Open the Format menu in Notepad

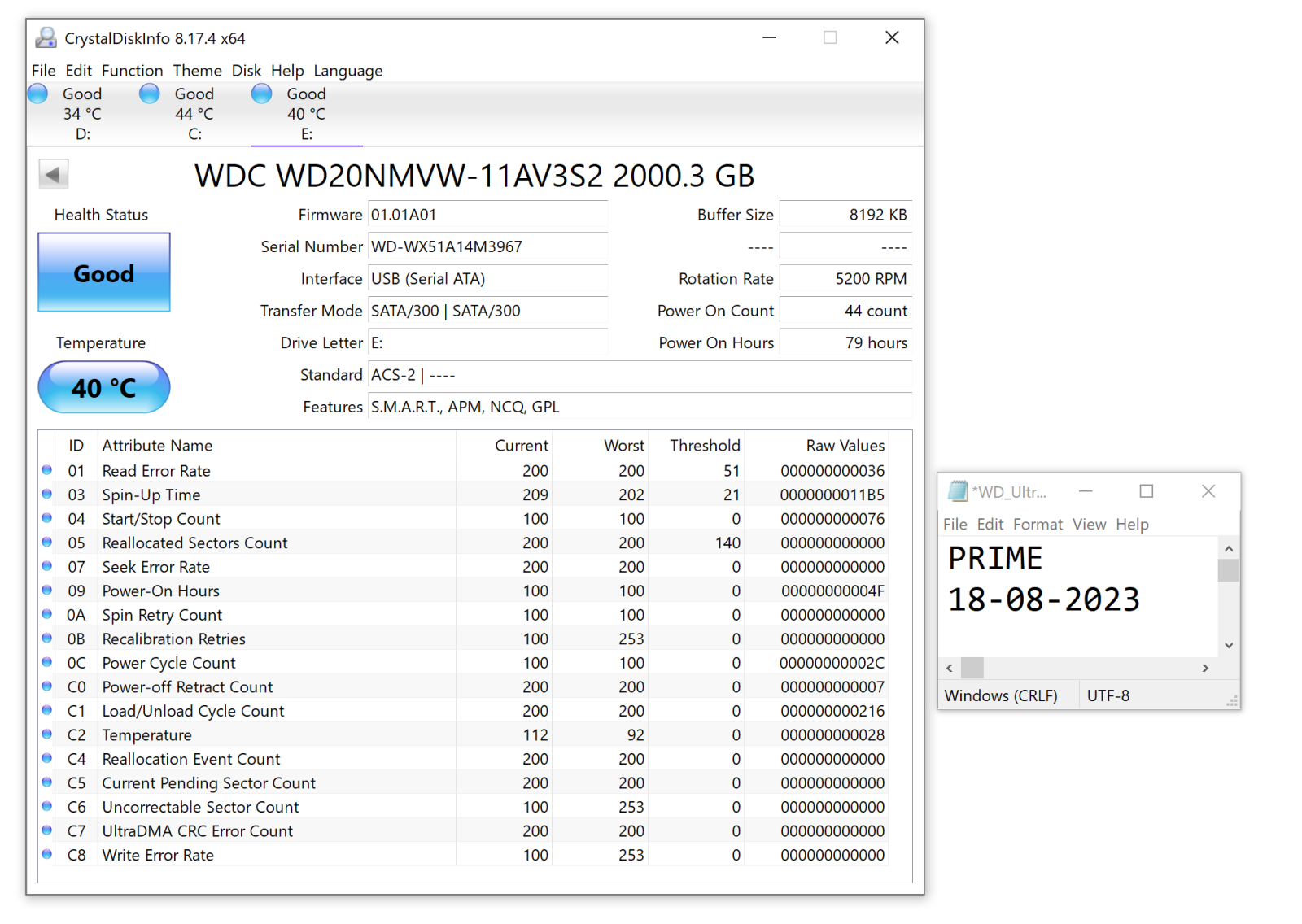click(x=1038, y=525)
